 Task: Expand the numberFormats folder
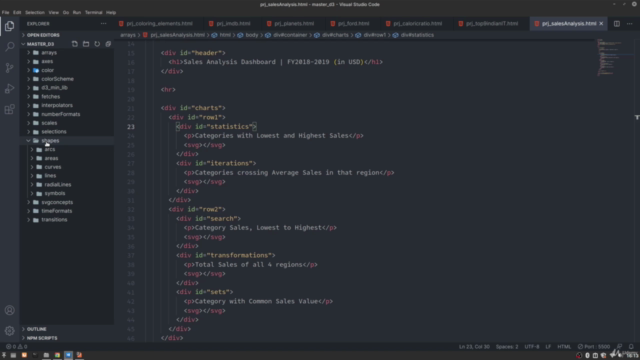pos(60,114)
